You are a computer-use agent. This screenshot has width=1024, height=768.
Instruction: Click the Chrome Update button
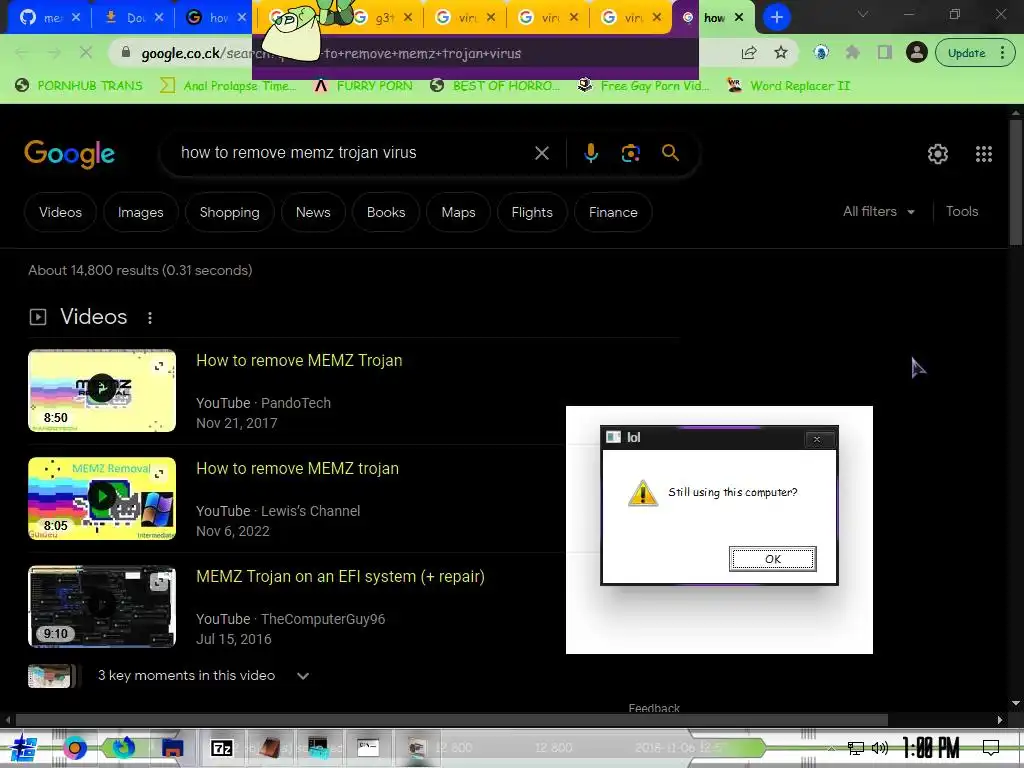966,53
